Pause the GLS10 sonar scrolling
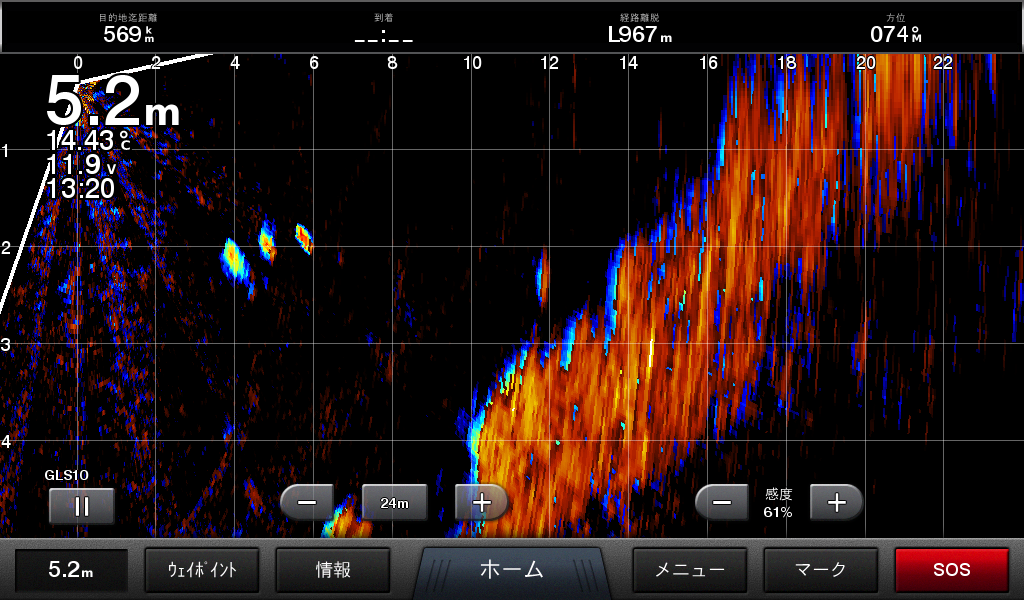Screen dimensions: 1024x600 pyautogui.click(x=82, y=506)
